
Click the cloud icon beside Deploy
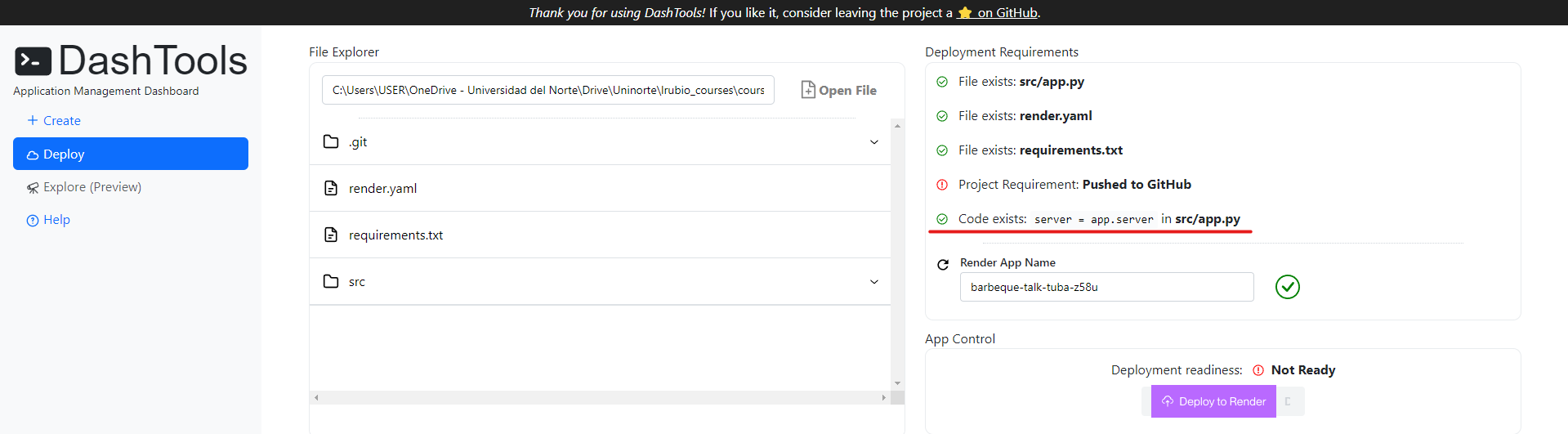coord(33,154)
